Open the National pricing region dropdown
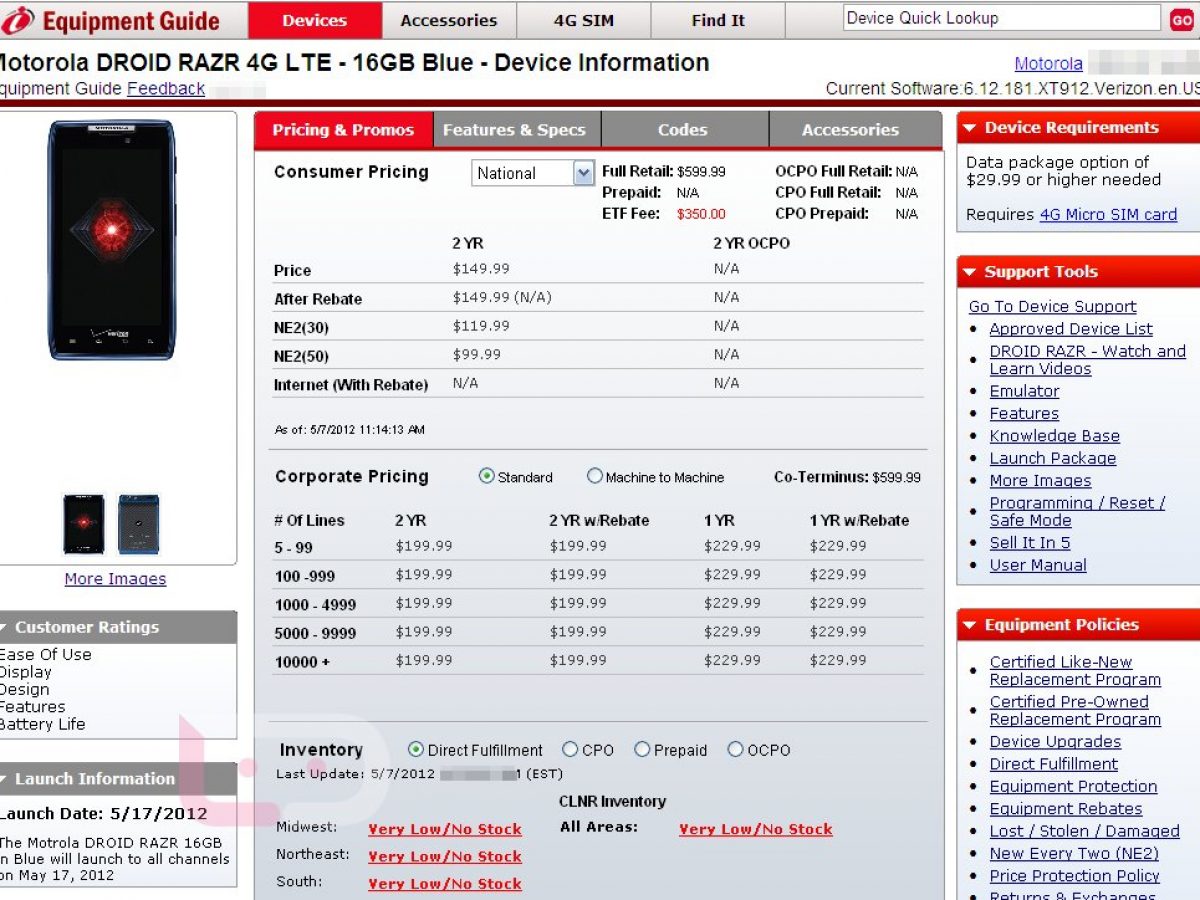 584,173
